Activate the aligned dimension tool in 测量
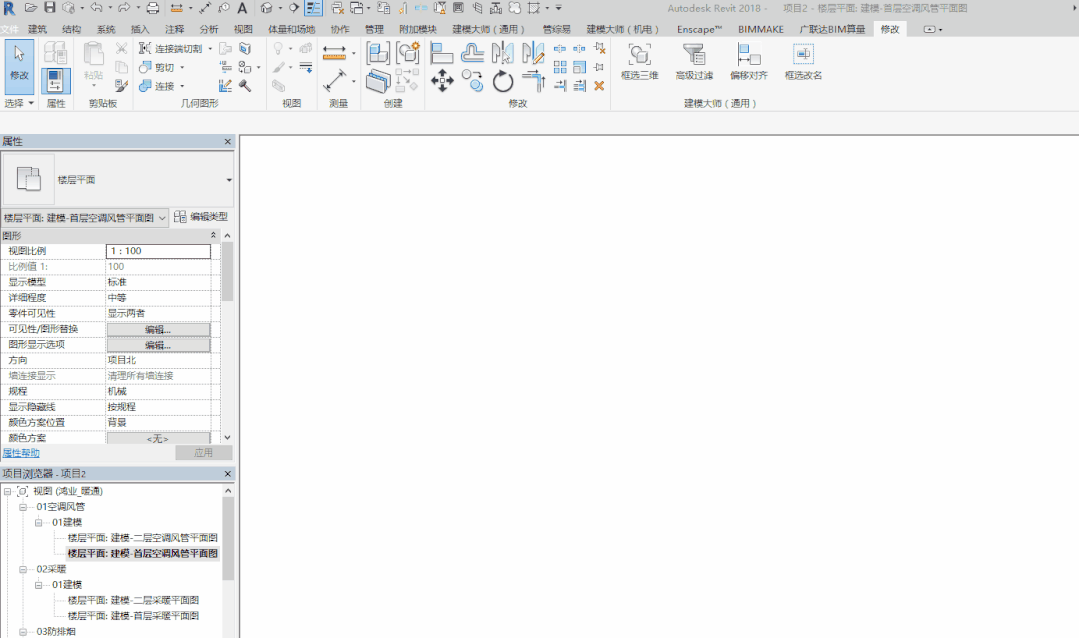The width and height of the screenshot is (1079, 638). tap(334, 52)
